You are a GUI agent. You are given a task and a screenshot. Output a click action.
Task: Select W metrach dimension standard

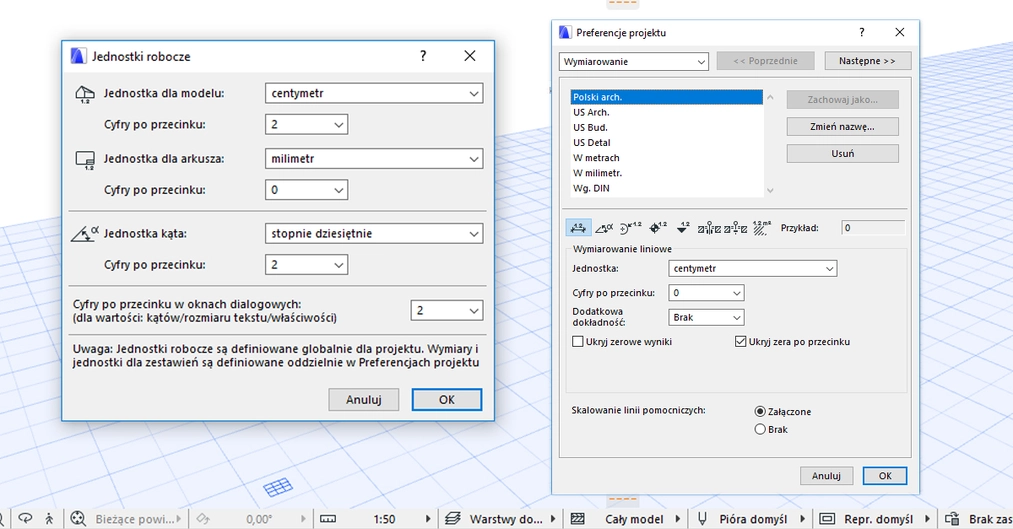[x=667, y=158]
